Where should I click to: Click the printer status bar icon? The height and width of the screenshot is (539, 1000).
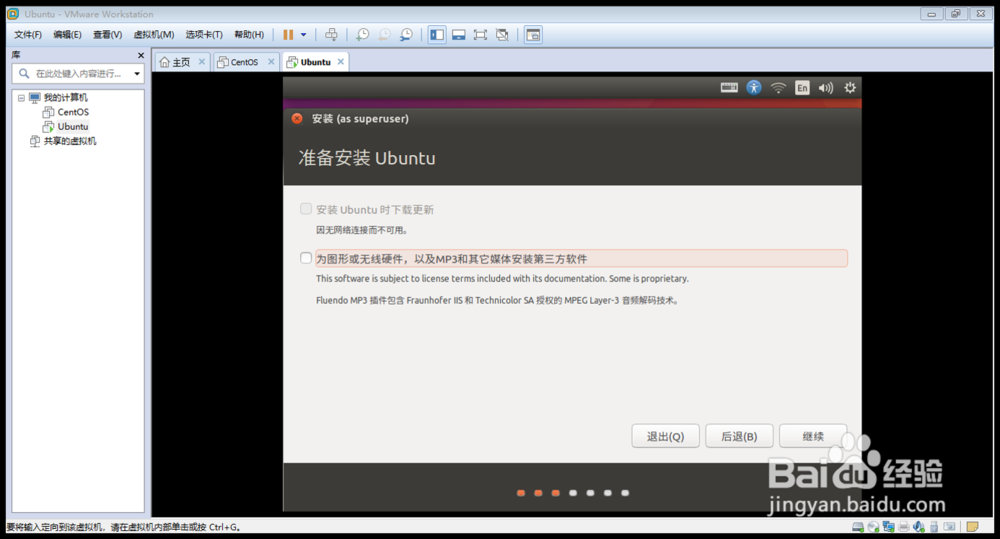pyautogui.click(x=904, y=527)
